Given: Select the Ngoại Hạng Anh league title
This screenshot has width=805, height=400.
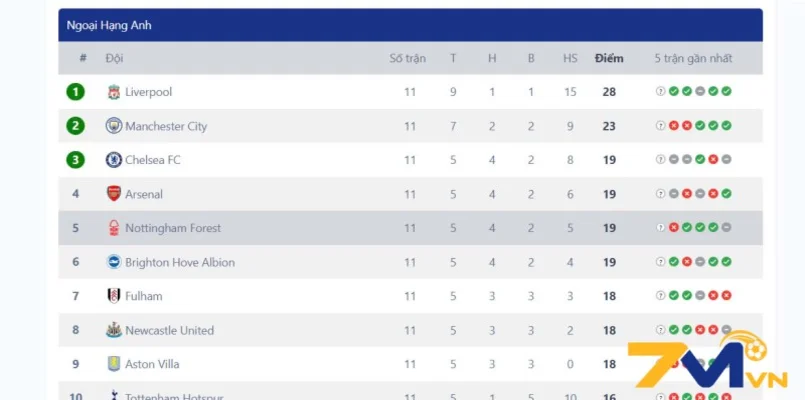Looking at the screenshot, I should (x=109, y=25).
